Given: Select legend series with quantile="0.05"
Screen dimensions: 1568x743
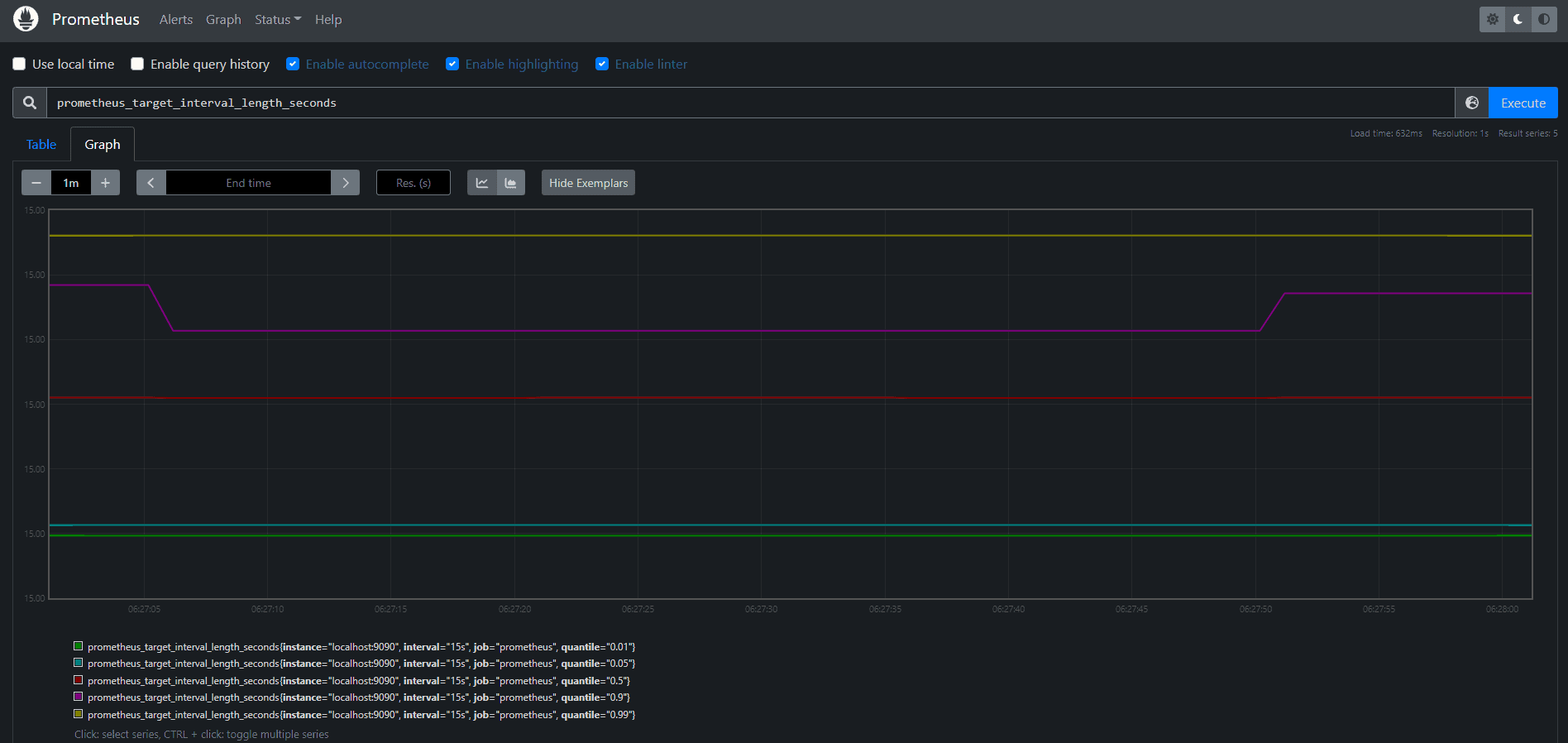Looking at the screenshot, I should pos(361,664).
